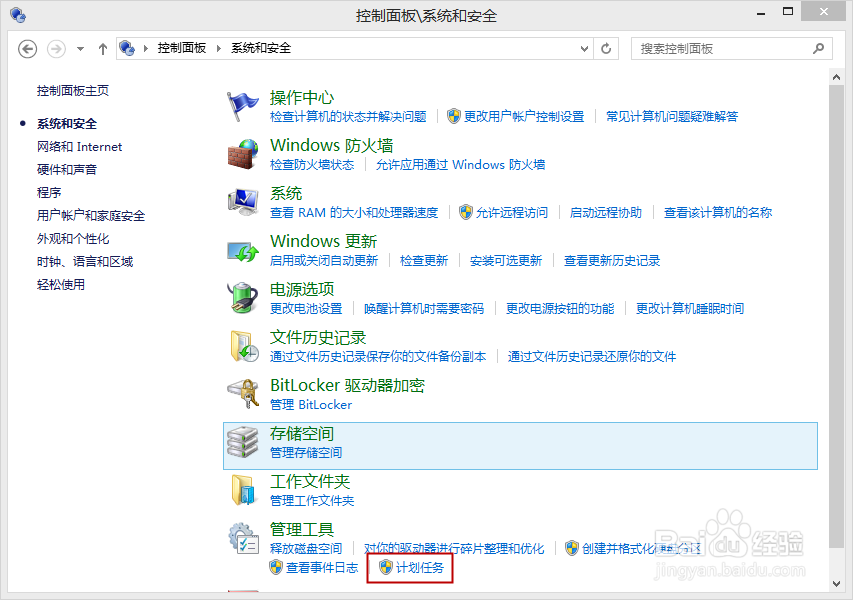Click the Refresh button in address bar
853x600 pixels.
tap(606, 49)
